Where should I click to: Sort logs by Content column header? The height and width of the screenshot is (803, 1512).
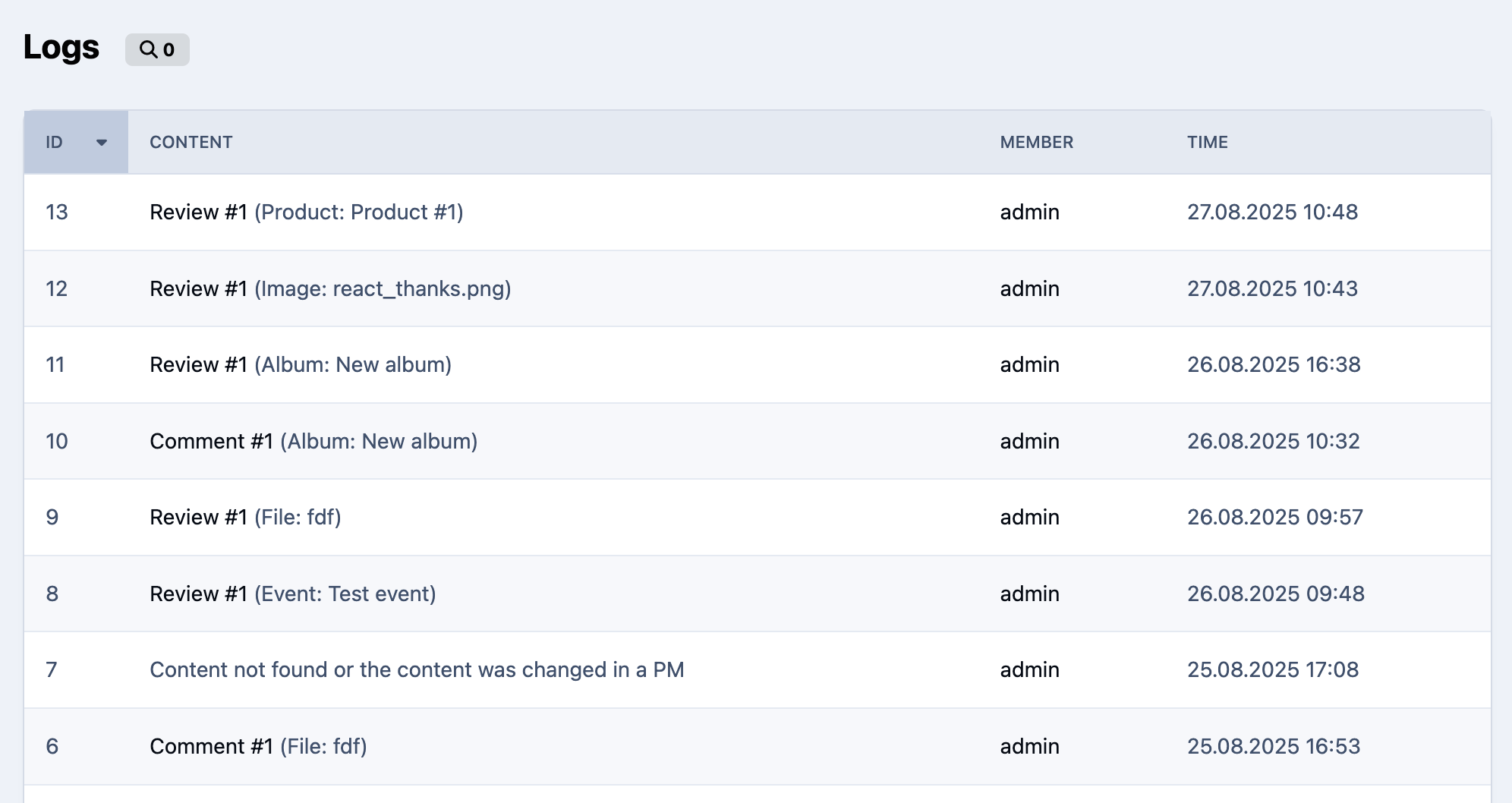pyautogui.click(x=191, y=143)
